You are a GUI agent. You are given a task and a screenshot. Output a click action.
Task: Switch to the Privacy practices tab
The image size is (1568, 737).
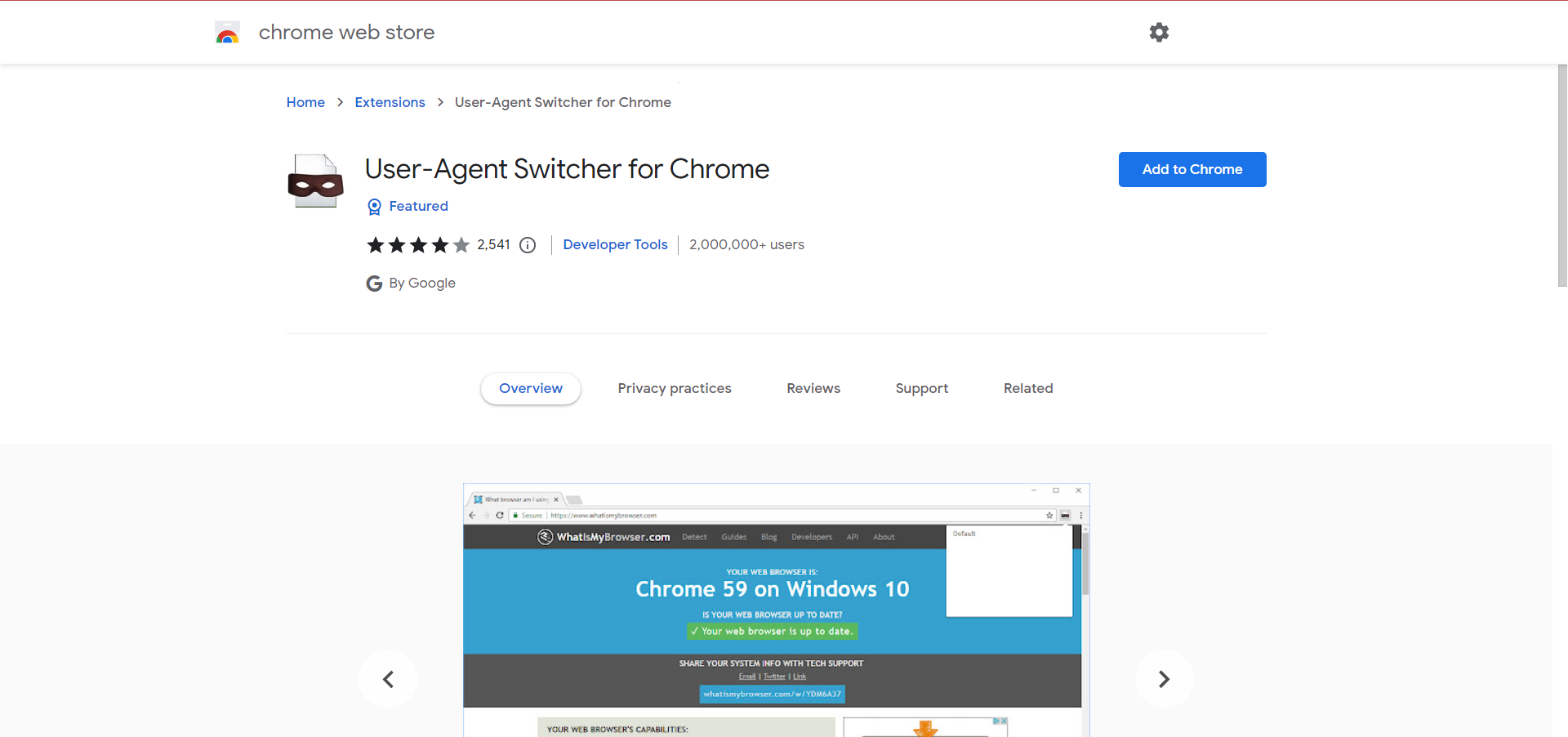[675, 388]
